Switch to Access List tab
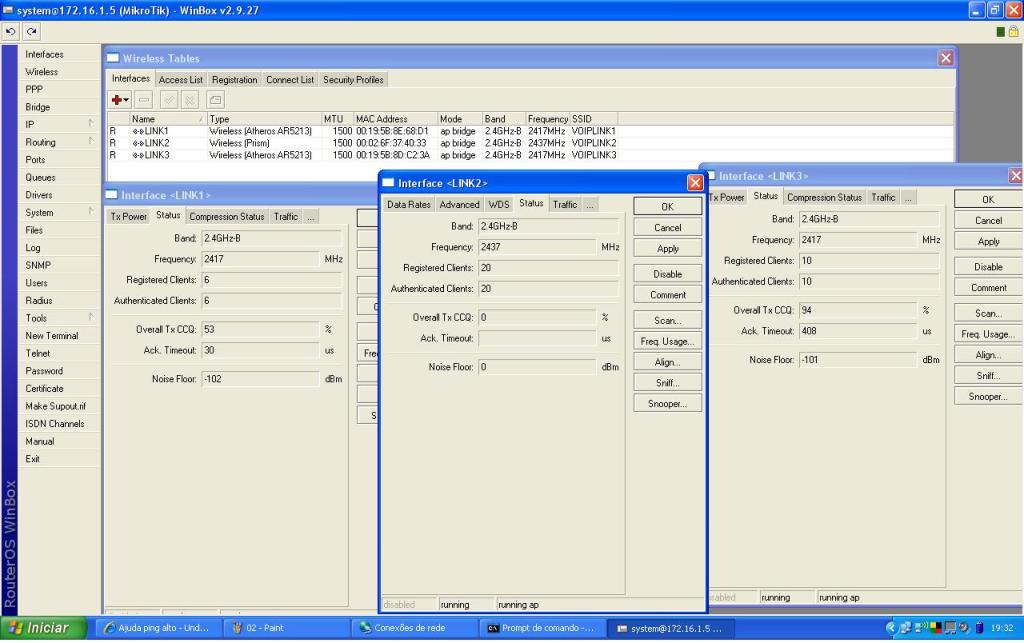The width and height of the screenshot is (1024, 643). pyautogui.click(x=181, y=80)
